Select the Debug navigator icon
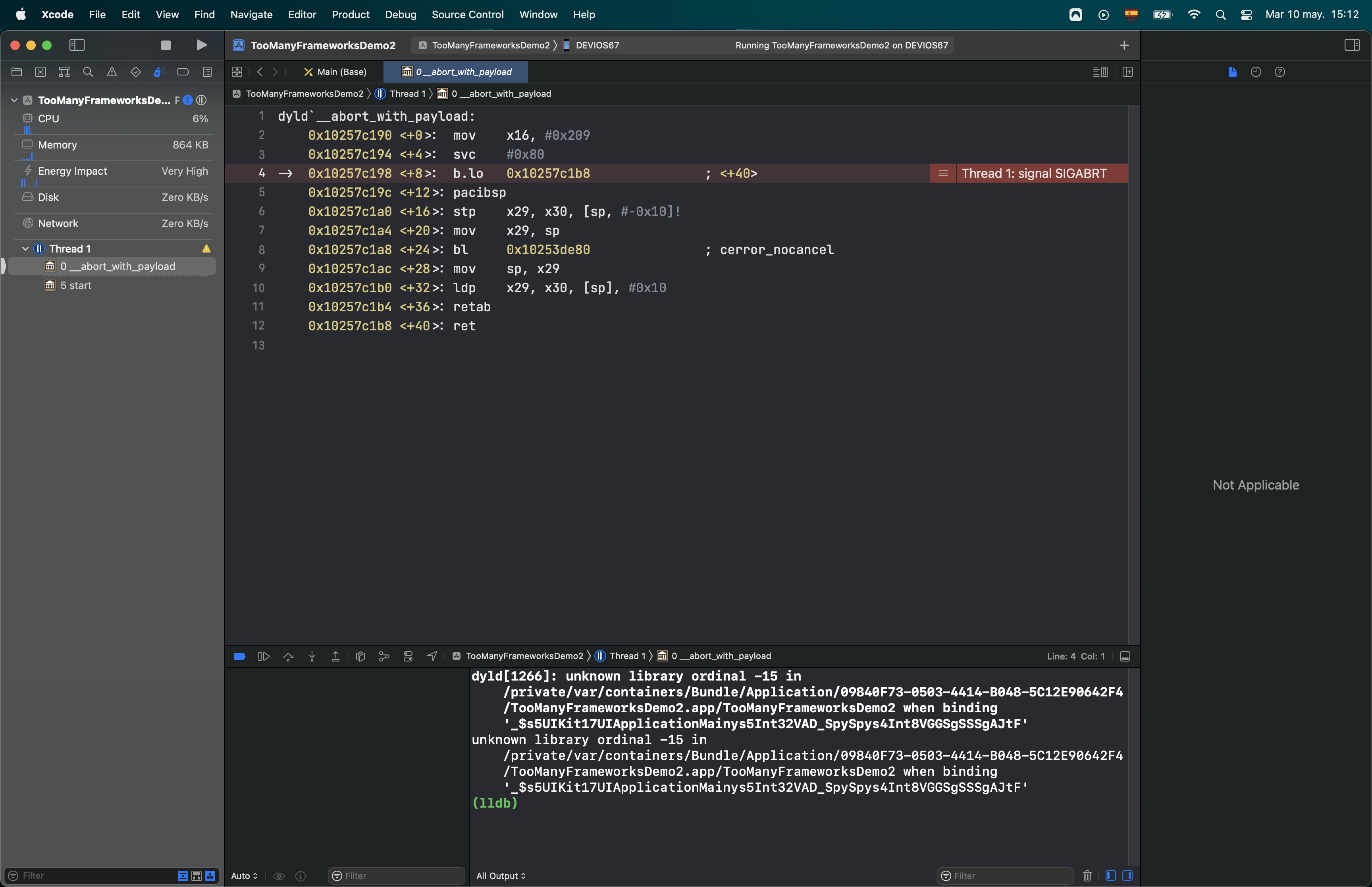Image resolution: width=1372 pixels, height=887 pixels. pyautogui.click(x=160, y=72)
